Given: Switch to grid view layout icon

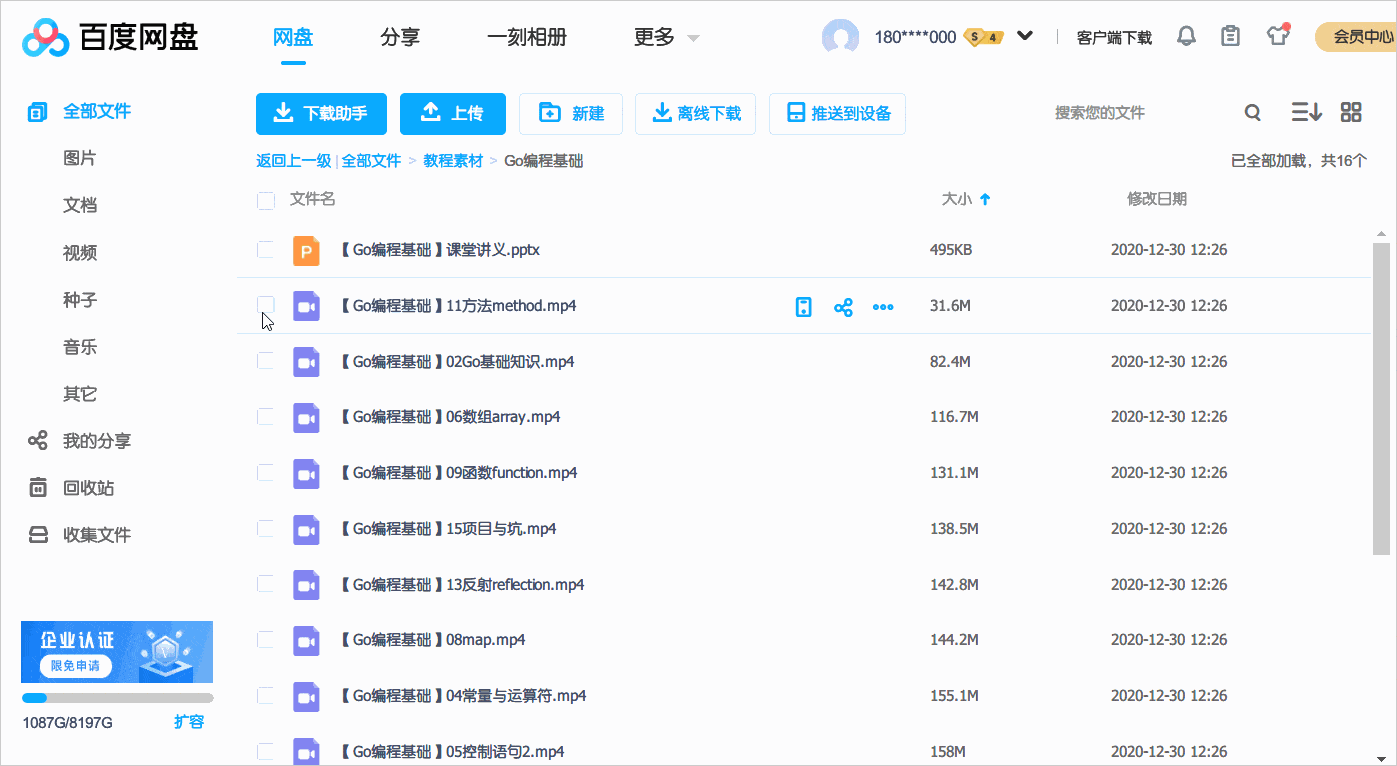Looking at the screenshot, I should (1351, 113).
